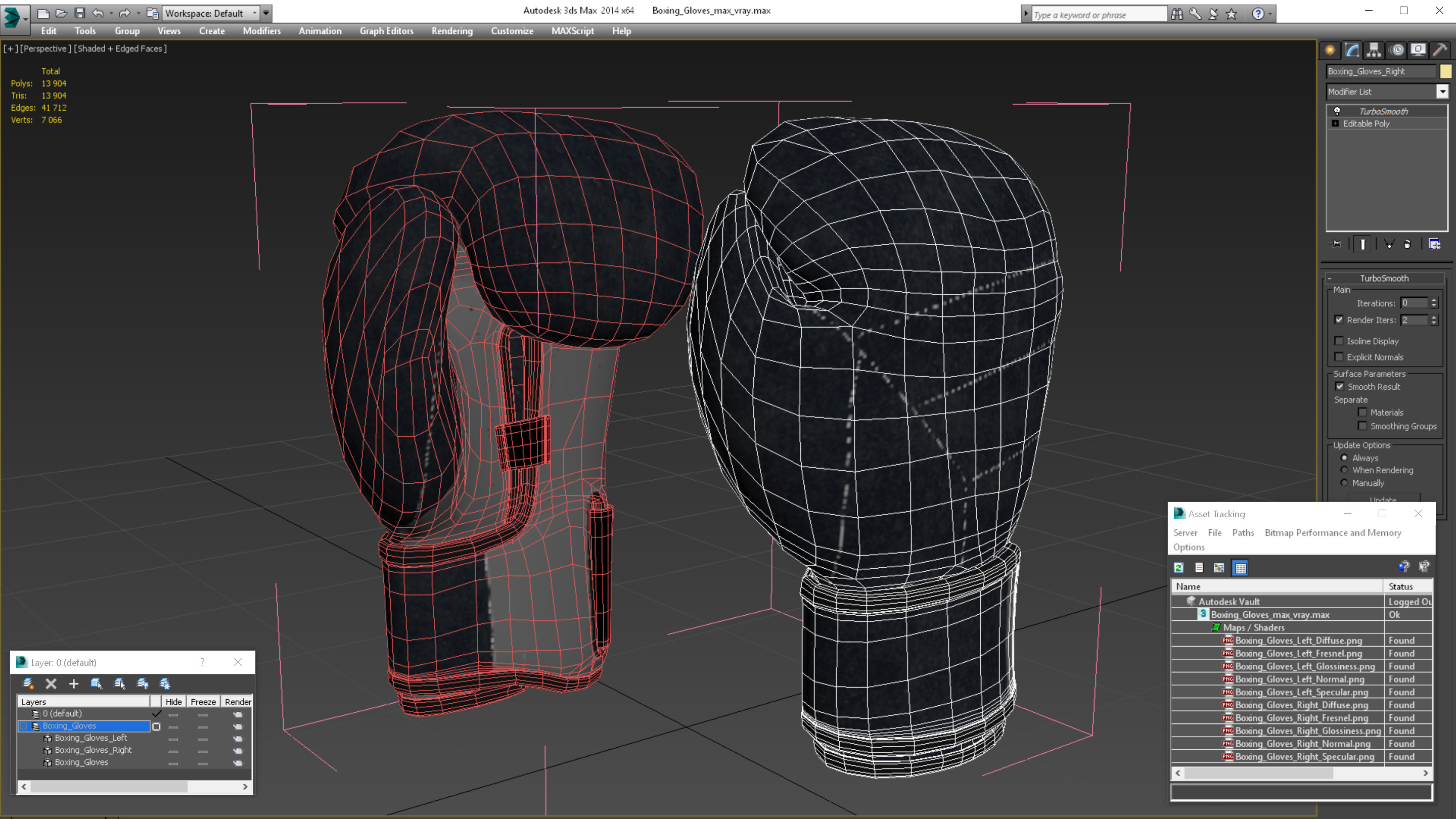Viewport: 1456px width, 819px height.
Task: Enable the Isoline Display checkbox
Action: 1338,341
